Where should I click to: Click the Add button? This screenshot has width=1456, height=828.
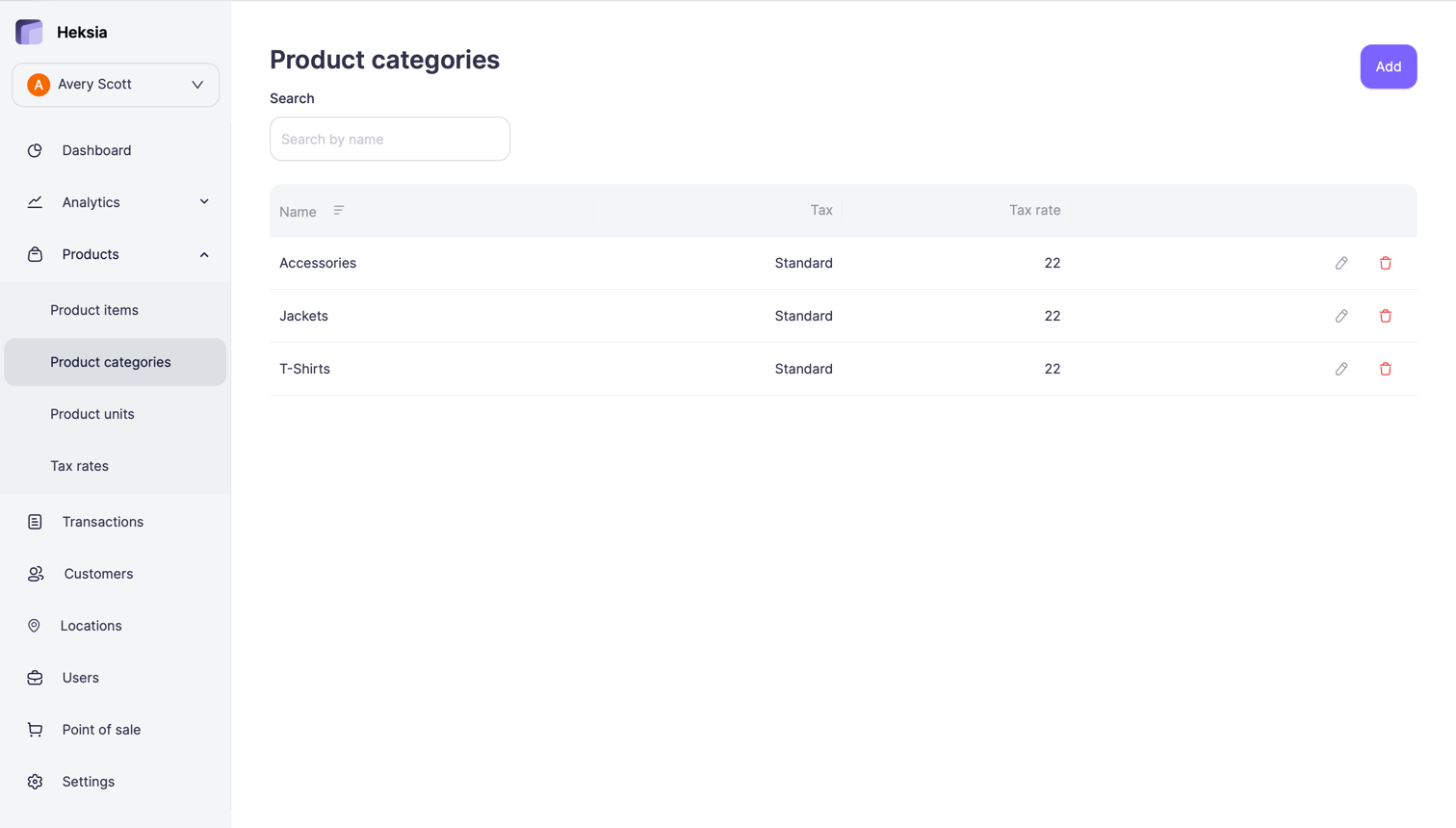pos(1388,66)
